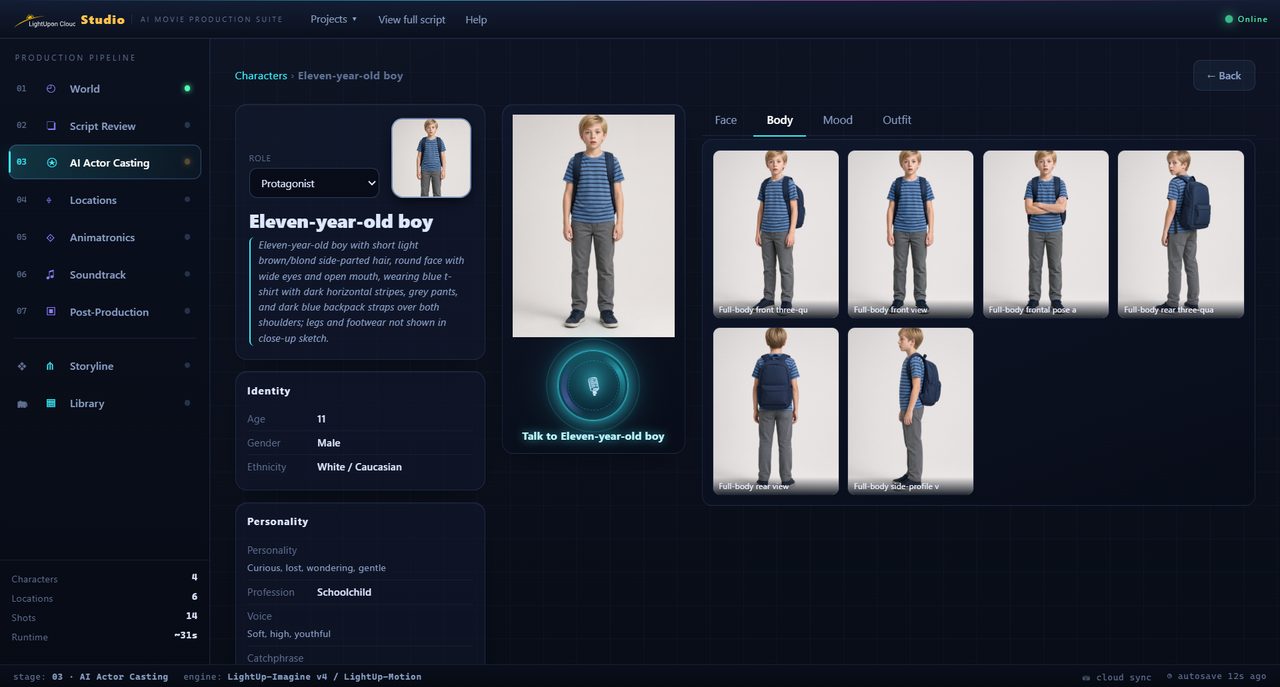Viewport: 1280px width, 687px height.
Task: Open the Animatronics stage
Action: [104, 238]
